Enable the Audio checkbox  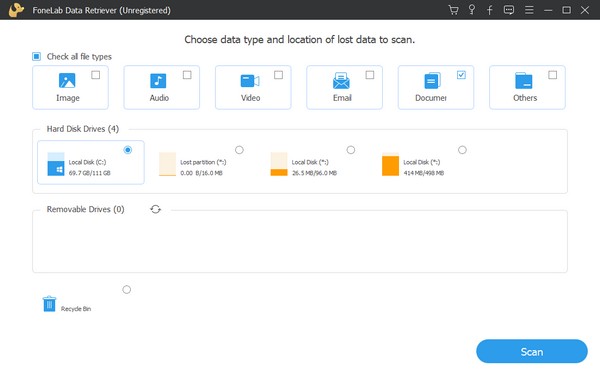click(x=187, y=75)
